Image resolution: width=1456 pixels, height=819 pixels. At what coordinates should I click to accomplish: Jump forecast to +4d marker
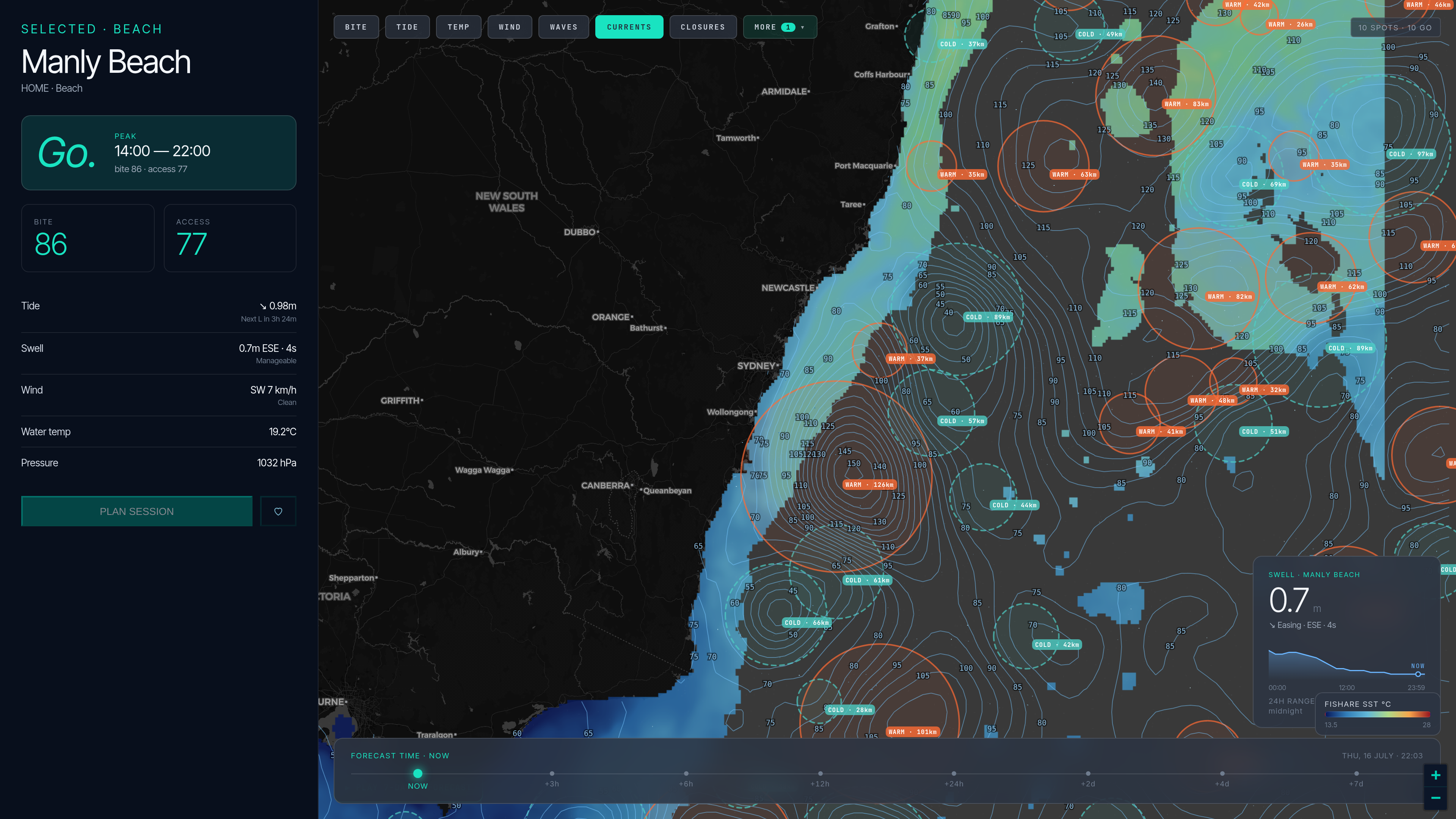[x=1222, y=773]
